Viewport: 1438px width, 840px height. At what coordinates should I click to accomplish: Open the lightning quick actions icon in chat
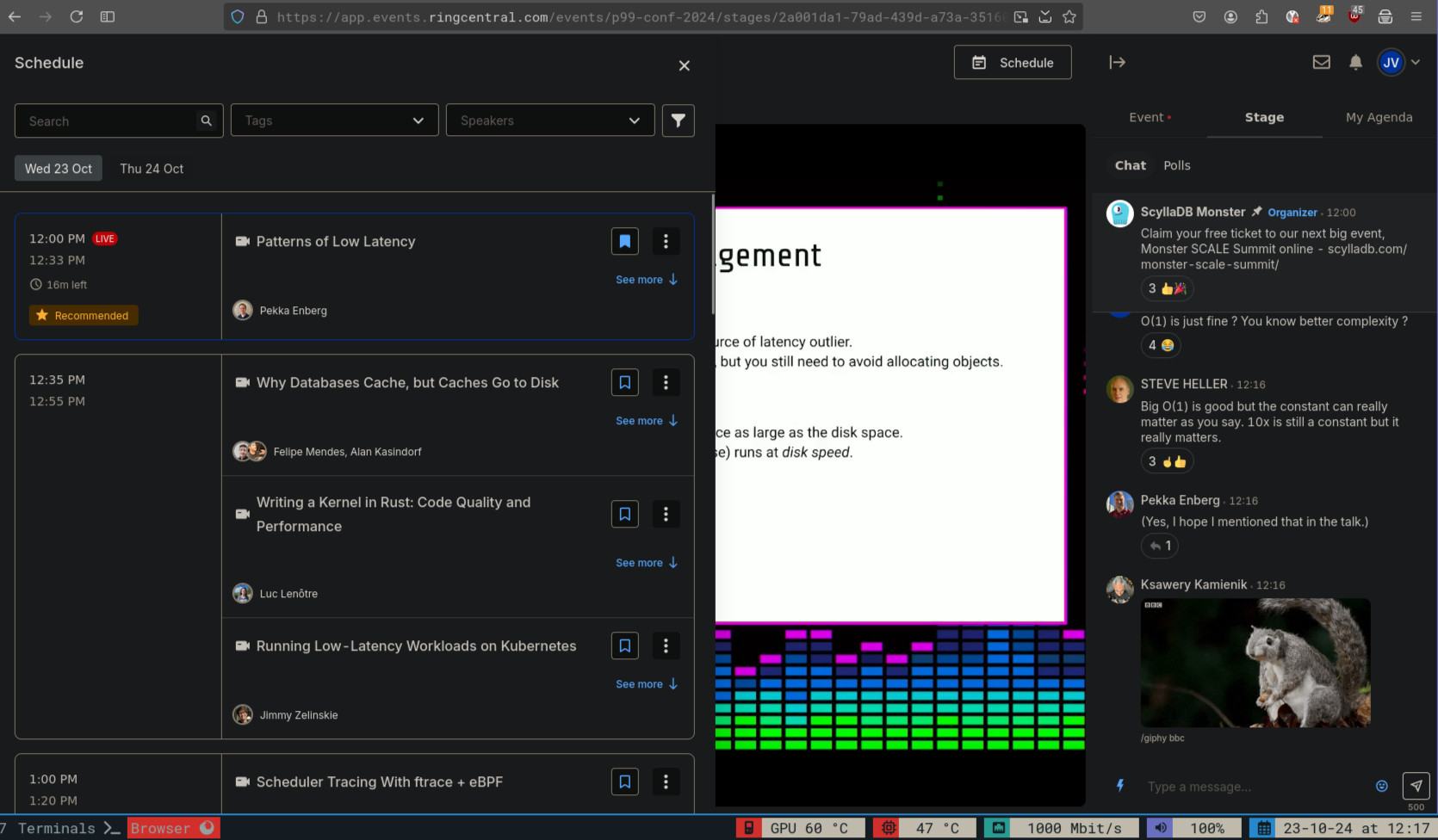(1120, 785)
